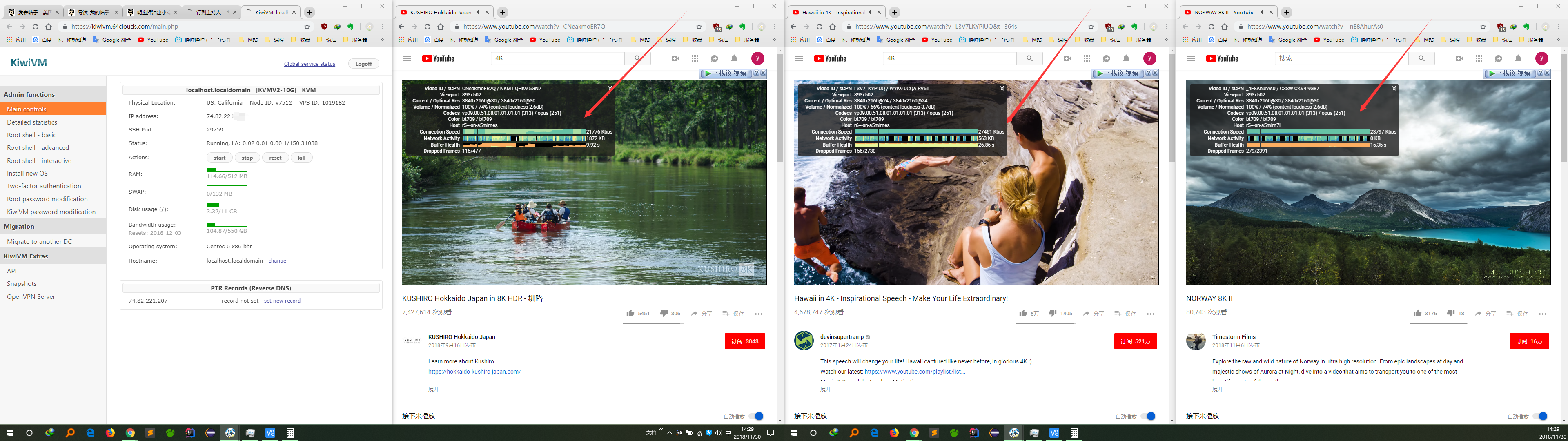This screenshot has height=441, width=1568.
Task: Open hamburger guide menu in Hawaii window
Action: (799, 58)
